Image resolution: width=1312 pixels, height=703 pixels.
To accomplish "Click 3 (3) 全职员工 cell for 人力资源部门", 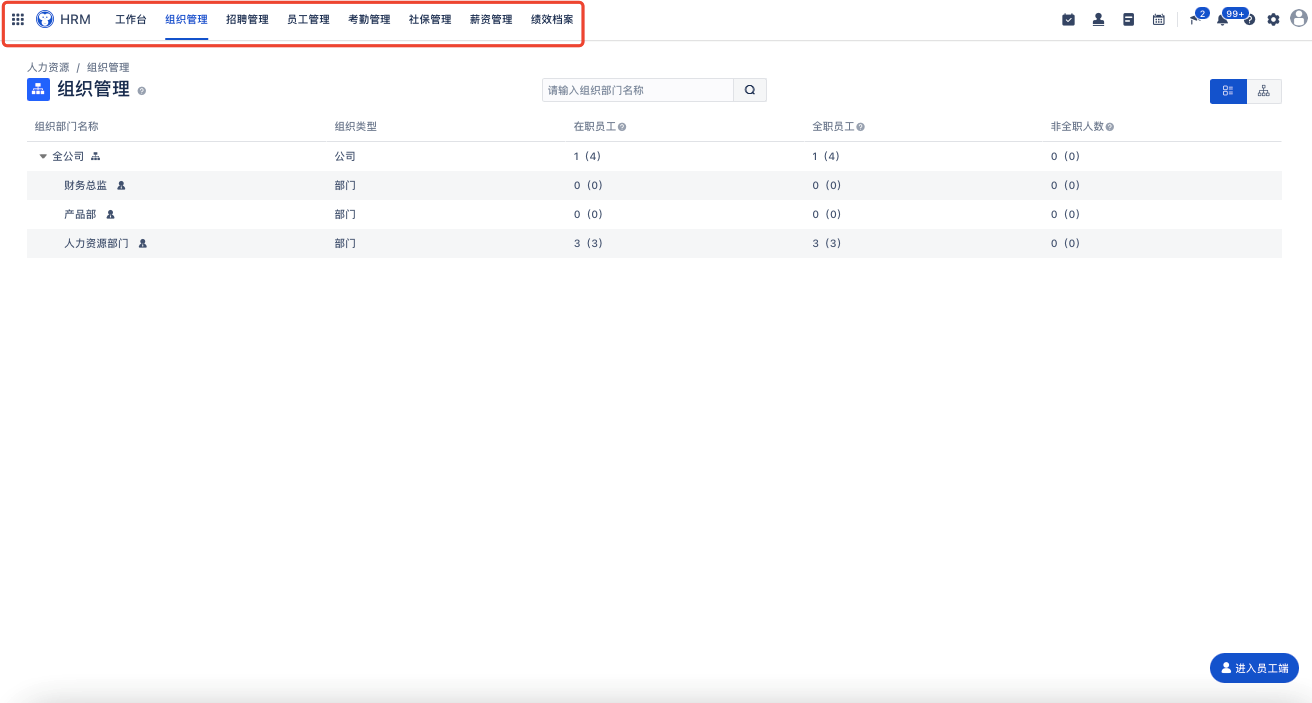I will [x=826, y=243].
